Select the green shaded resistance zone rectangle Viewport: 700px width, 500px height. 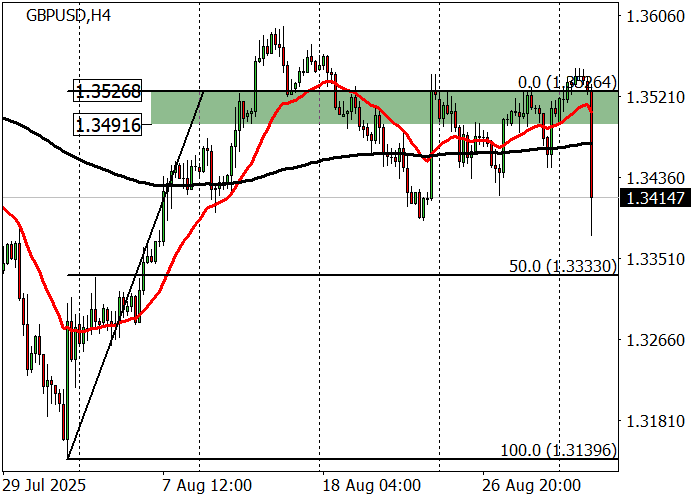click(x=385, y=108)
